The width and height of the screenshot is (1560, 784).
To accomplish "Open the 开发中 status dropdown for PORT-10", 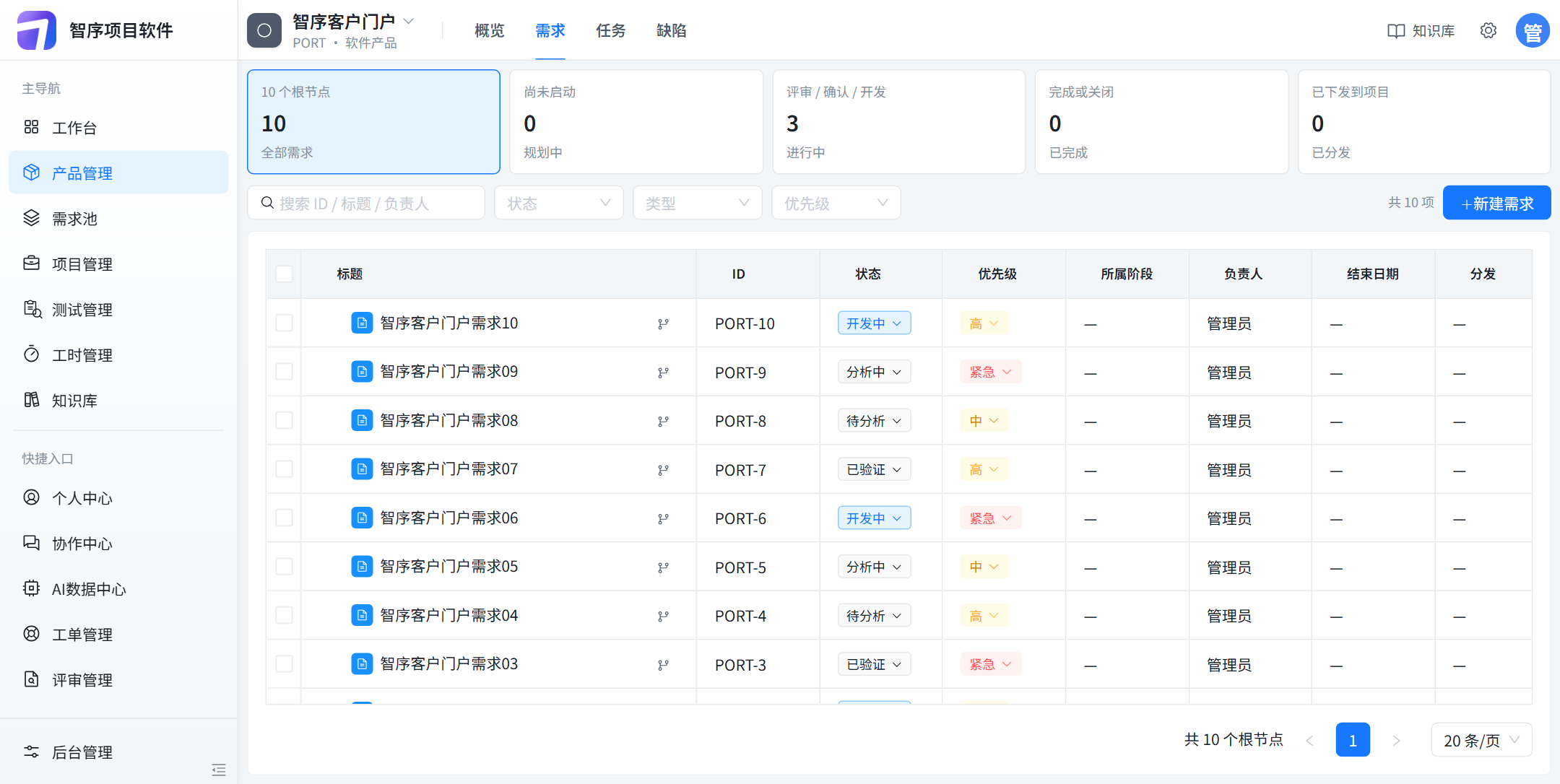I will pyautogui.click(x=874, y=323).
